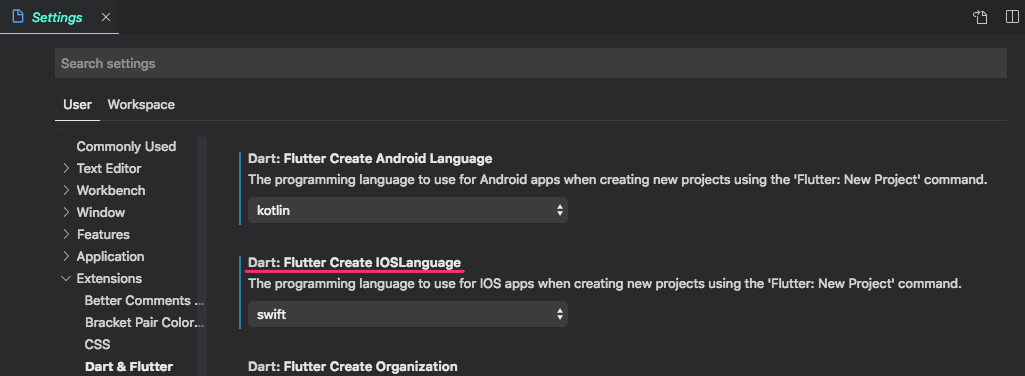Expand Application chevron

(x=66, y=256)
